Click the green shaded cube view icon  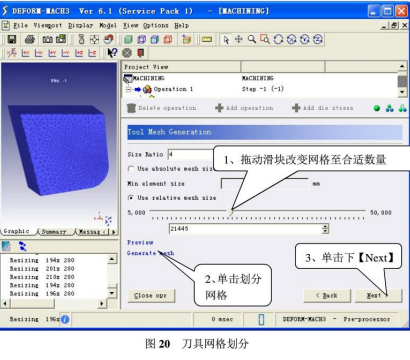point(128,40)
